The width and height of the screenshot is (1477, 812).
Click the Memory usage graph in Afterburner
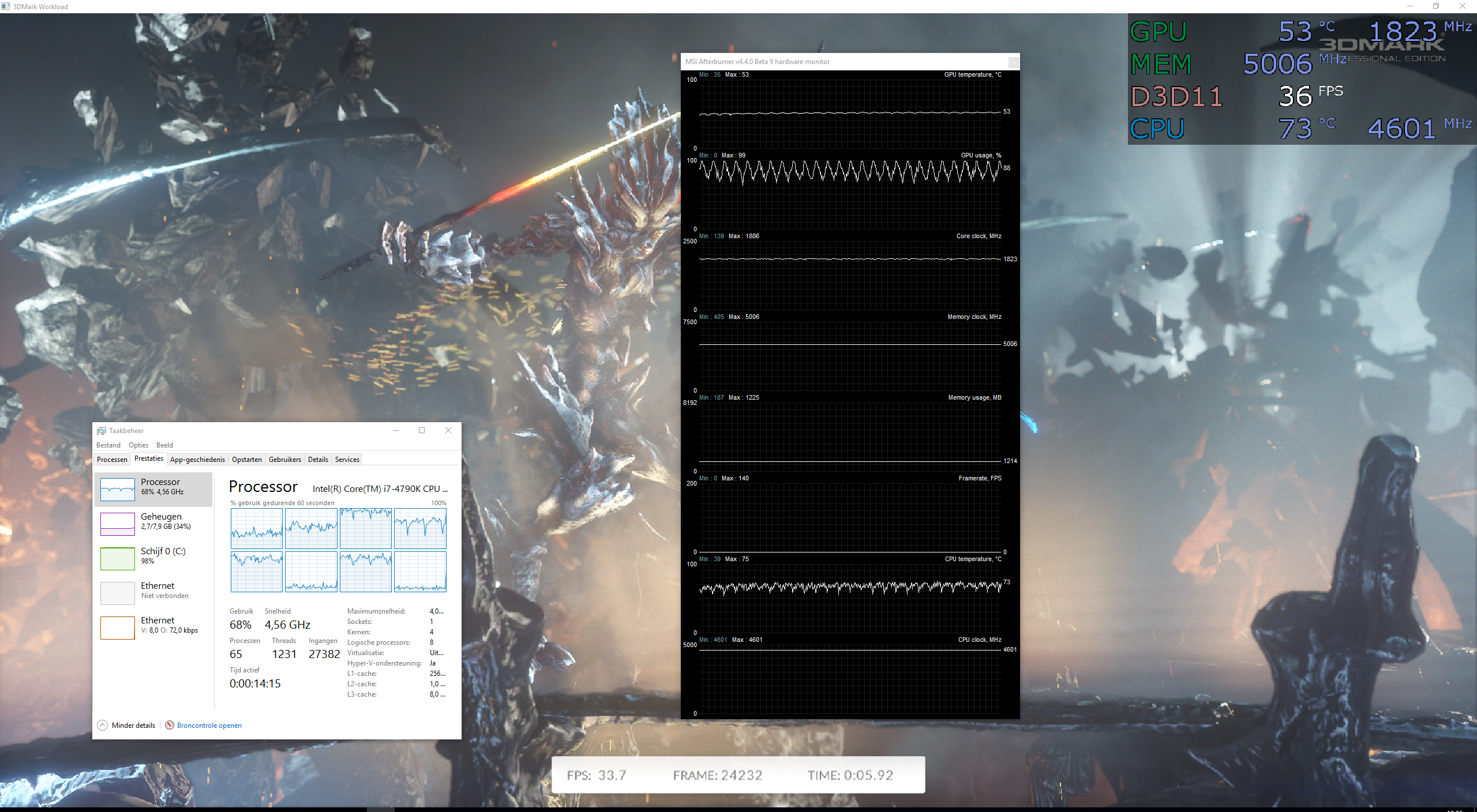coord(850,437)
